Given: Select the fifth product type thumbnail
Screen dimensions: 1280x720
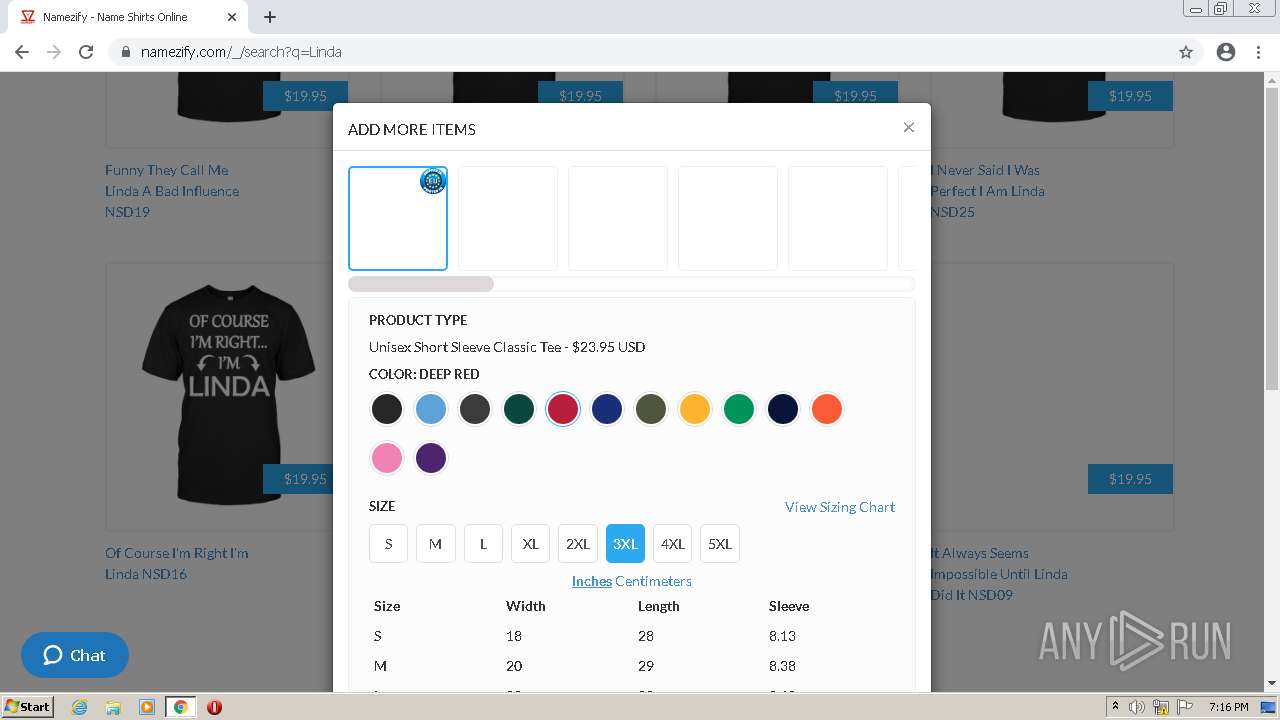Looking at the screenshot, I should click(x=838, y=218).
